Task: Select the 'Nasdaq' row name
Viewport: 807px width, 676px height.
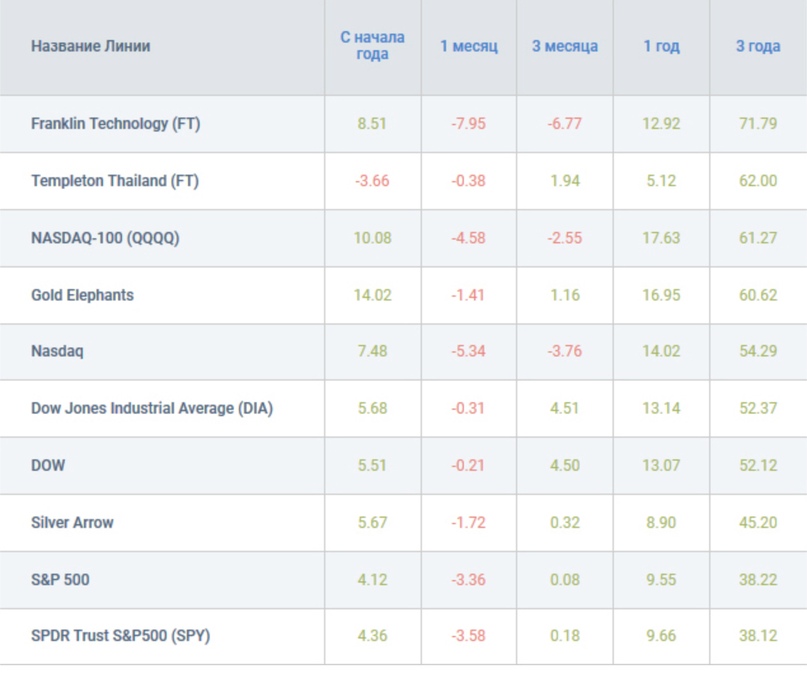Action: click(x=57, y=351)
